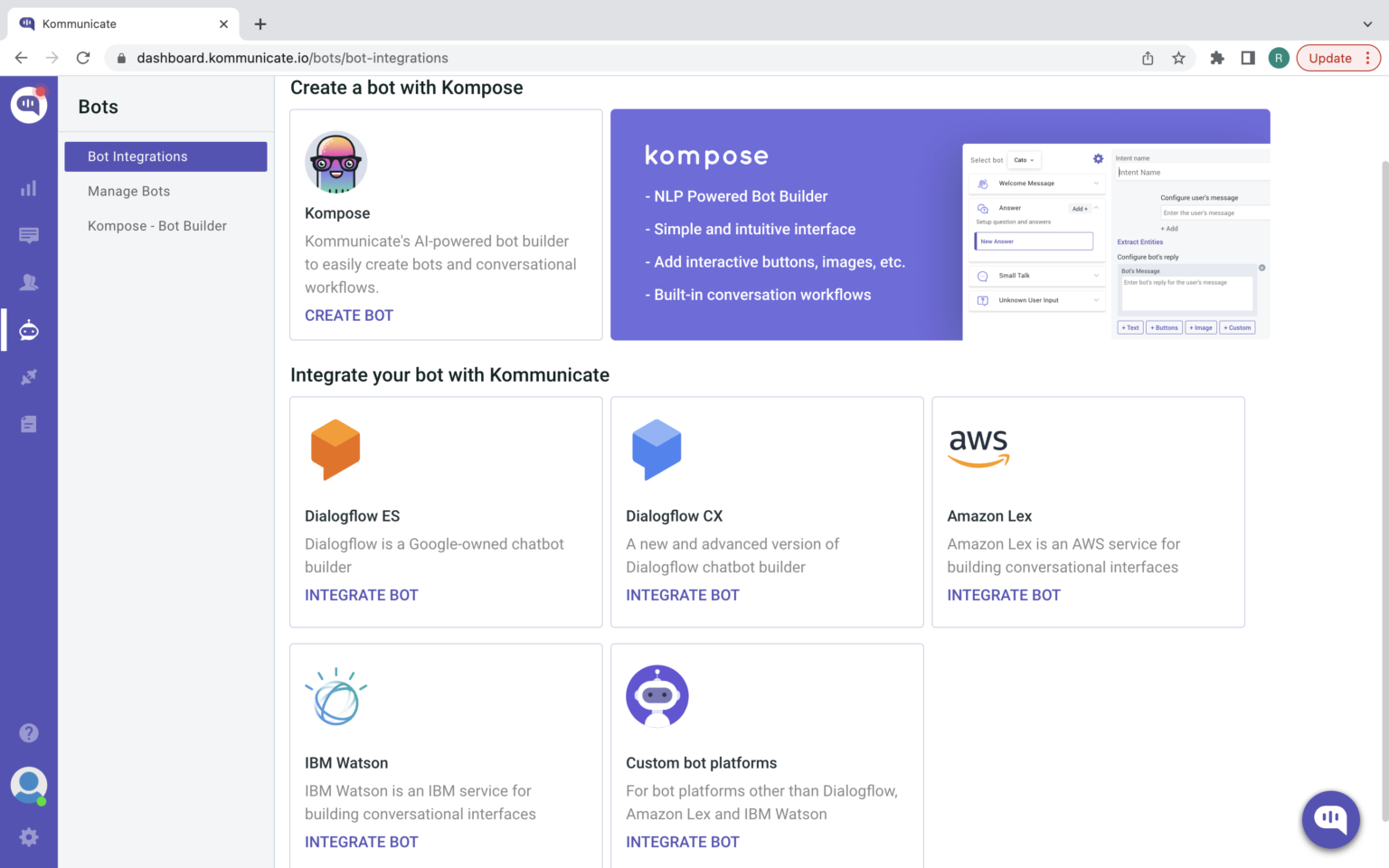Viewport: 1389px width, 868px height.
Task: Select Manage Bots in the Bots menu
Action: click(128, 191)
